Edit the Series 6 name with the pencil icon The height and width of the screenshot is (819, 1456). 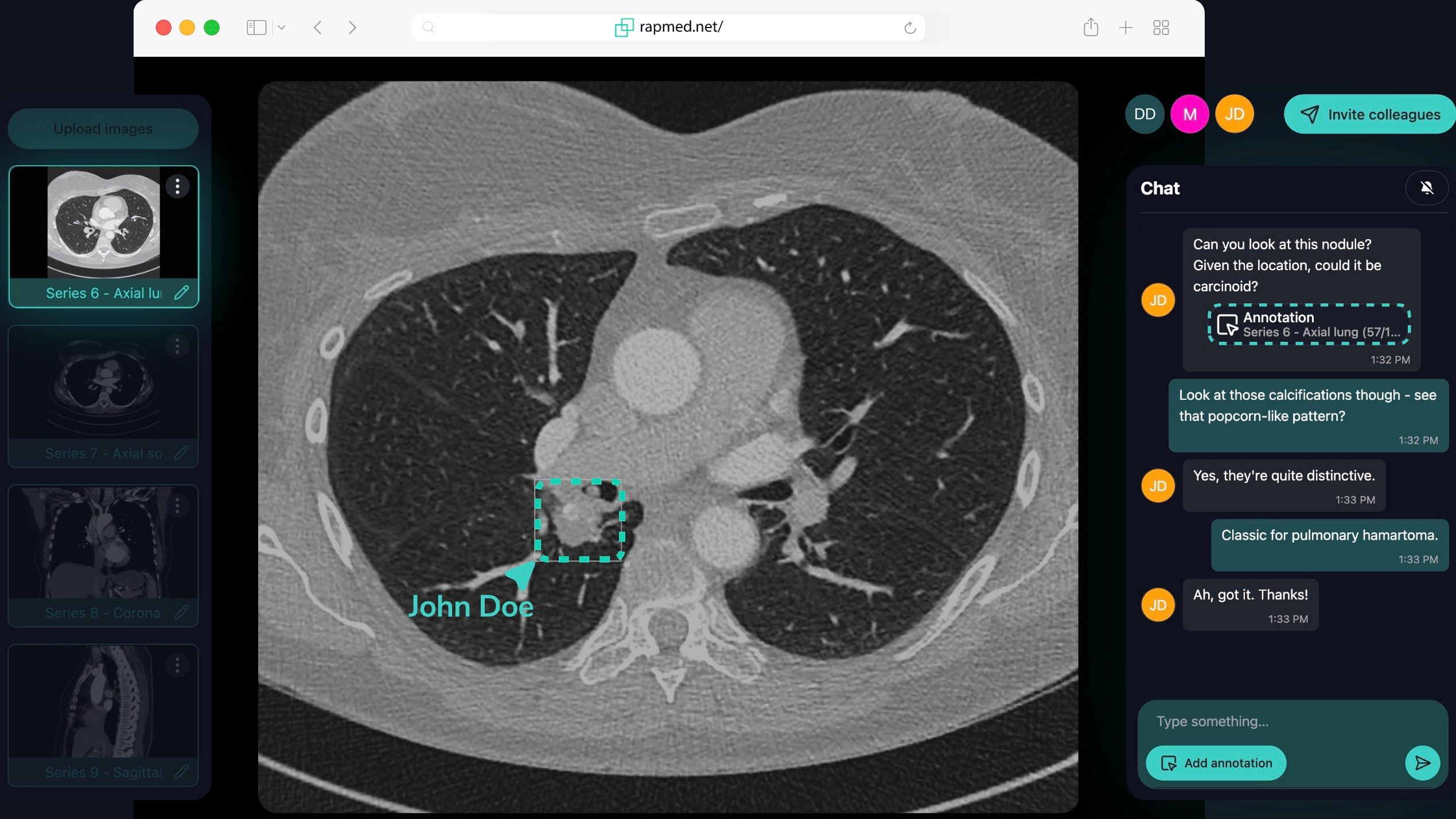click(x=181, y=293)
